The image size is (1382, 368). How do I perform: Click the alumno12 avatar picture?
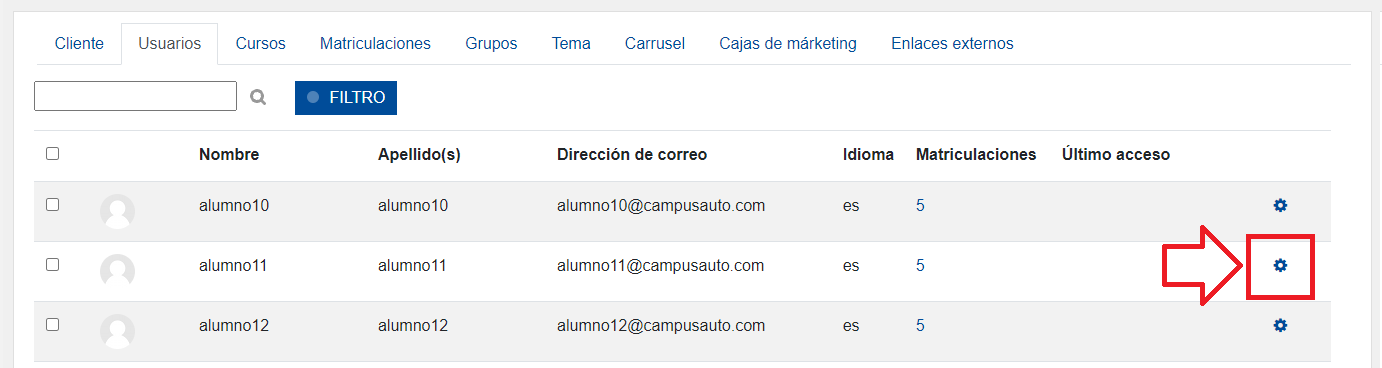pyautogui.click(x=118, y=331)
